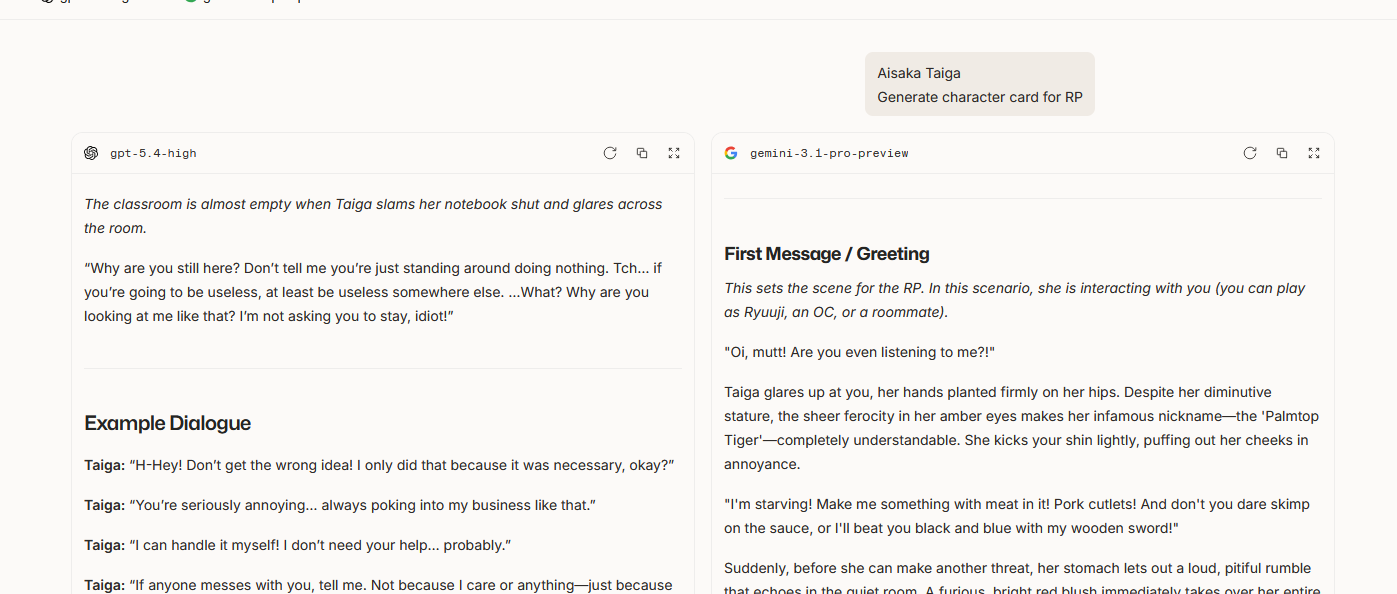Click the Taiga line "You're seriously annoying..."

(340, 505)
